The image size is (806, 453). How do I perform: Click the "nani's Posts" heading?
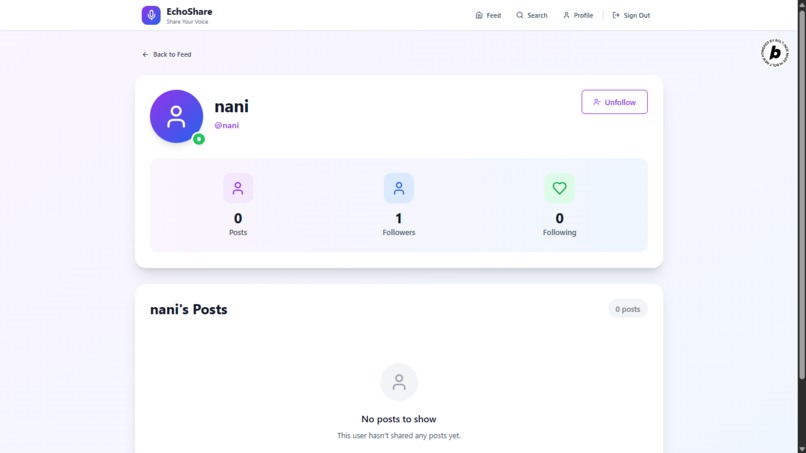point(189,310)
